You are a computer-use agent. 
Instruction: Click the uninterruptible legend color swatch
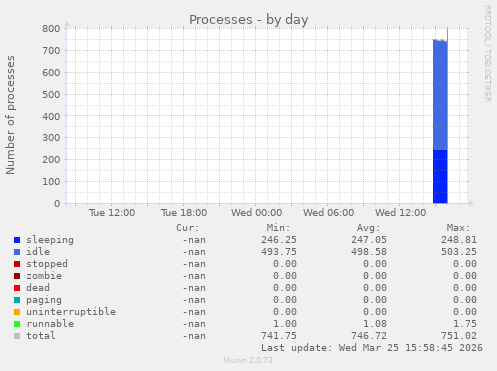17,312
